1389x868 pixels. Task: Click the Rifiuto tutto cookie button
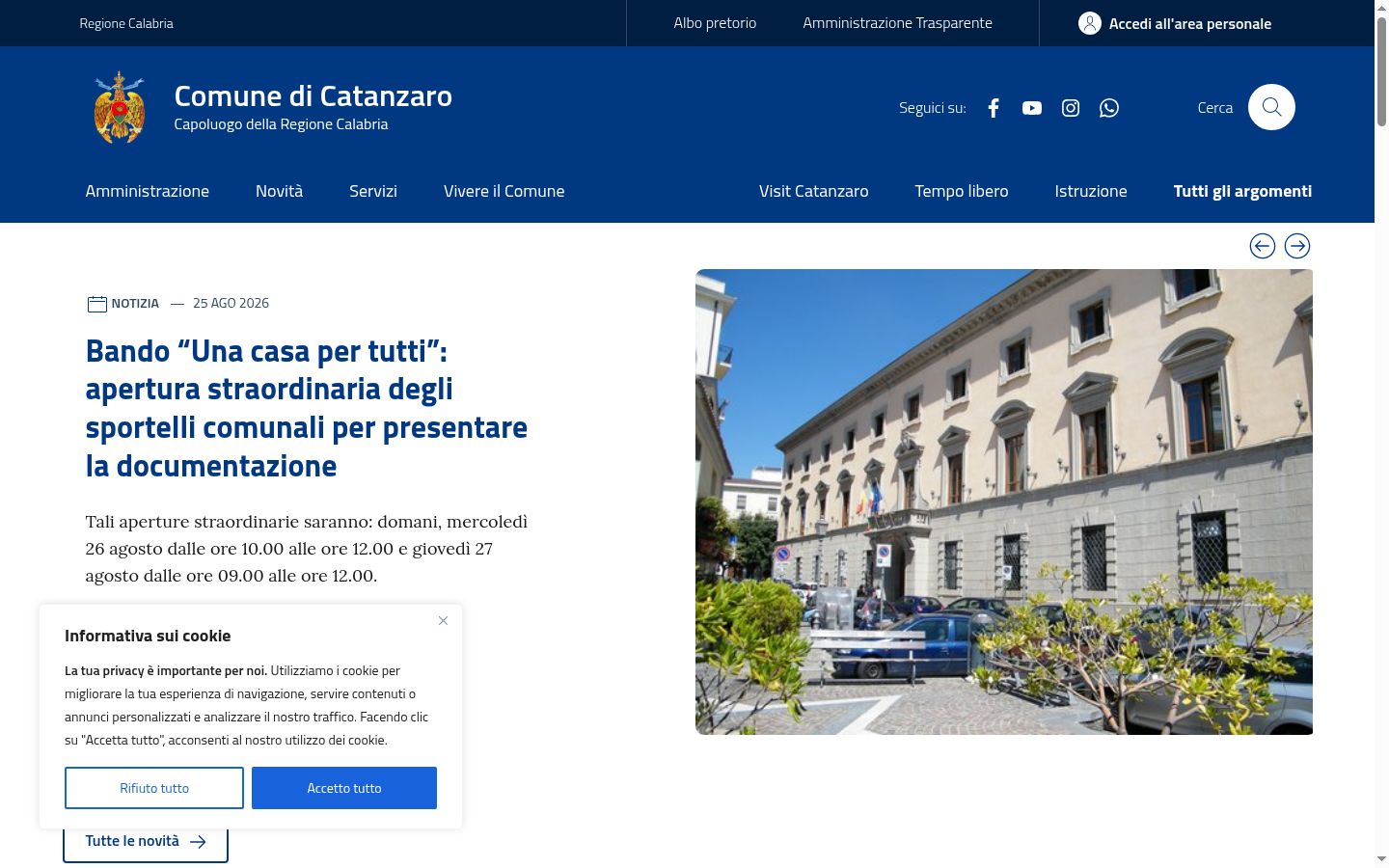(154, 788)
